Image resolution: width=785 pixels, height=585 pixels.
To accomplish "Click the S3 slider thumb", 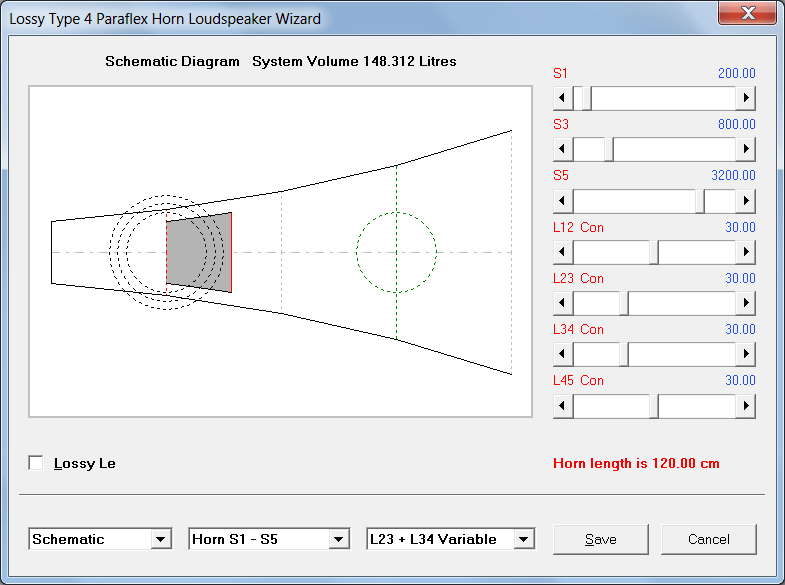I will [609, 149].
